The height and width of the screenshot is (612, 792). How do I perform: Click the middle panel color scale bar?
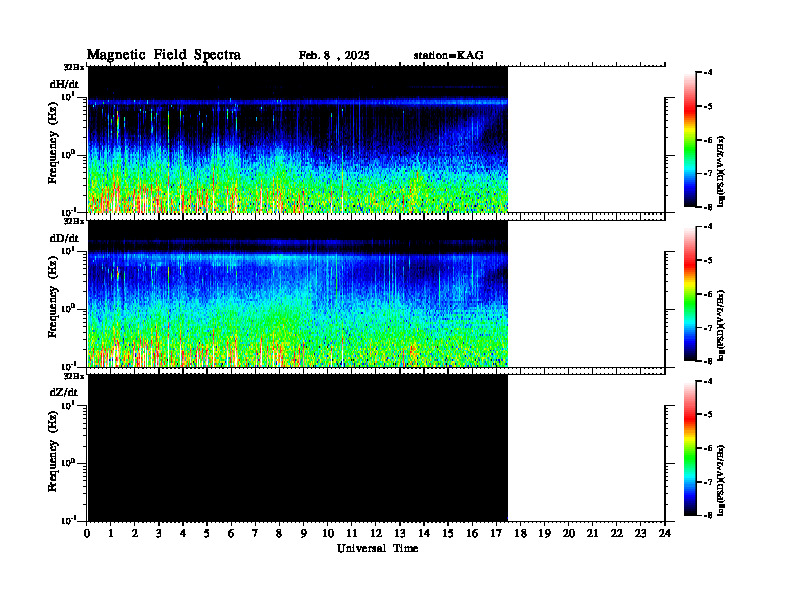pyautogui.click(x=690, y=294)
